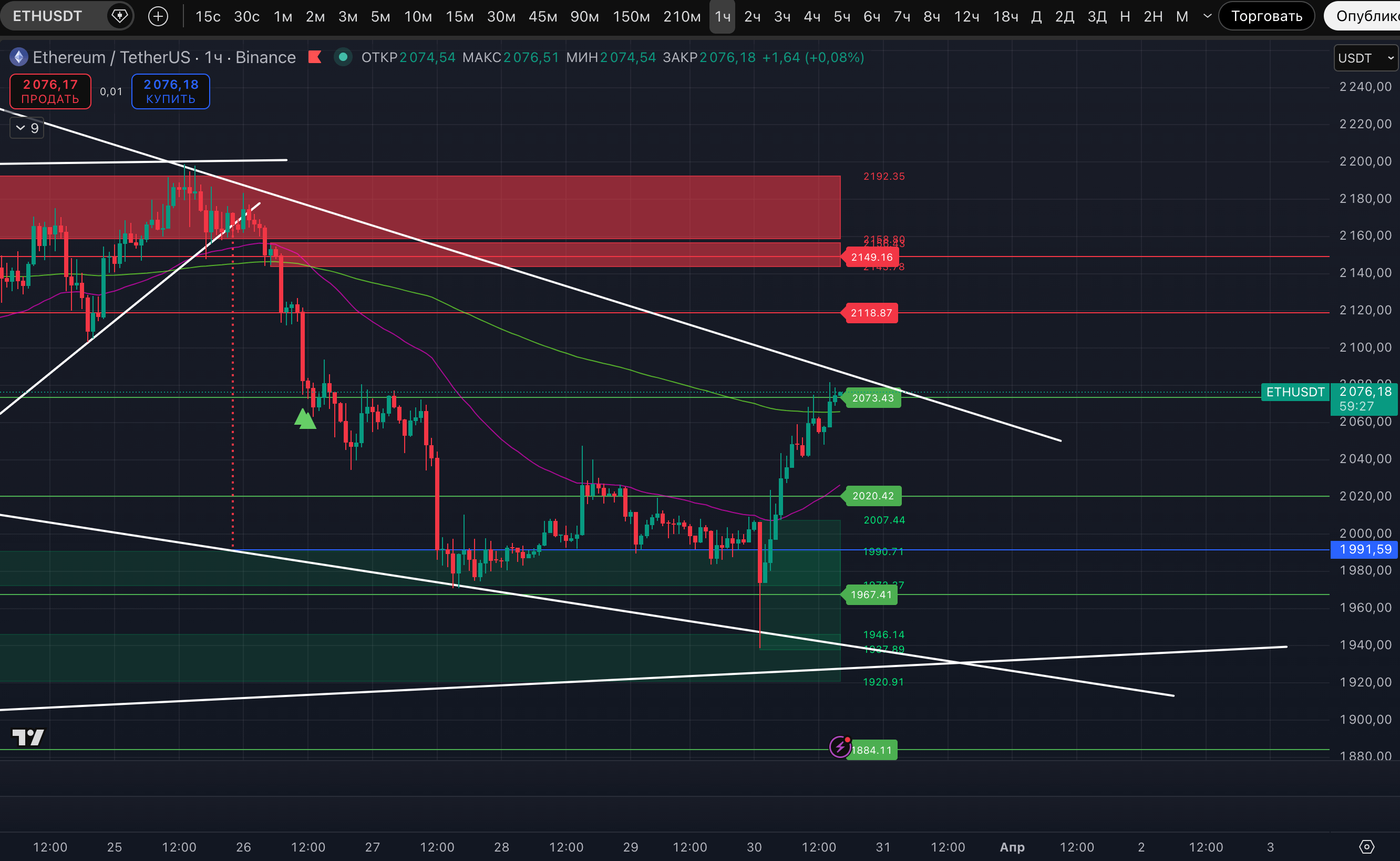
Task: Click the diamond icon beside ETHUSDT
Action: point(120,16)
